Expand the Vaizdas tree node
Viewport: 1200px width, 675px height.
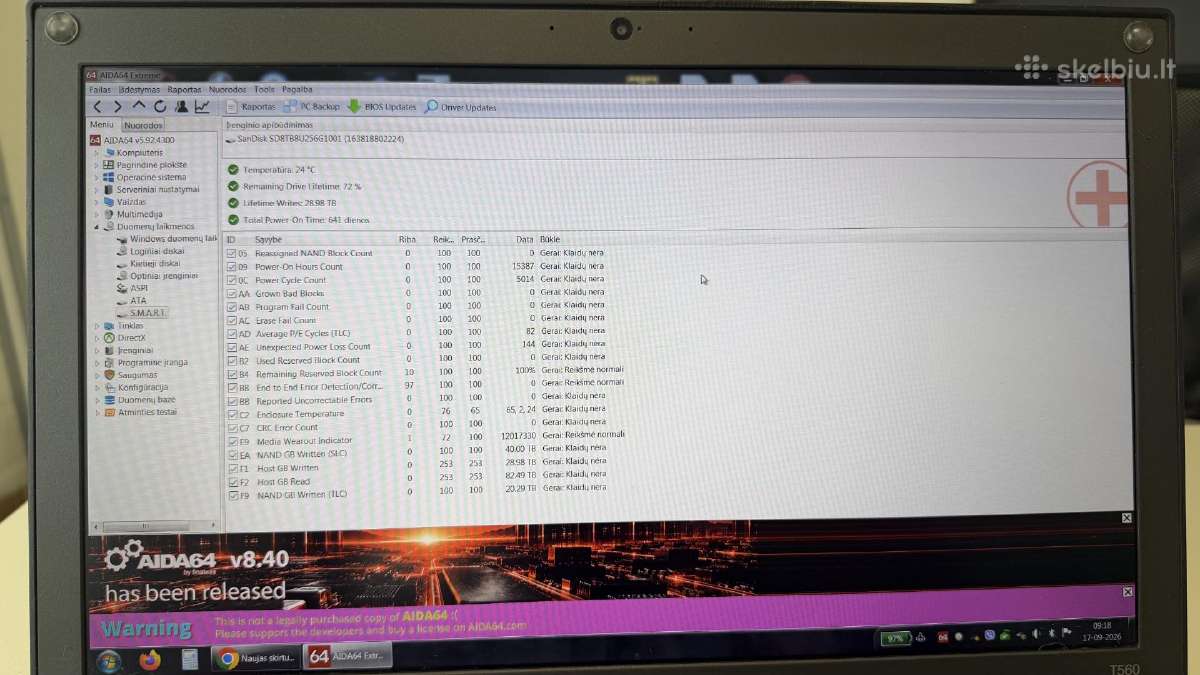click(96, 201)
